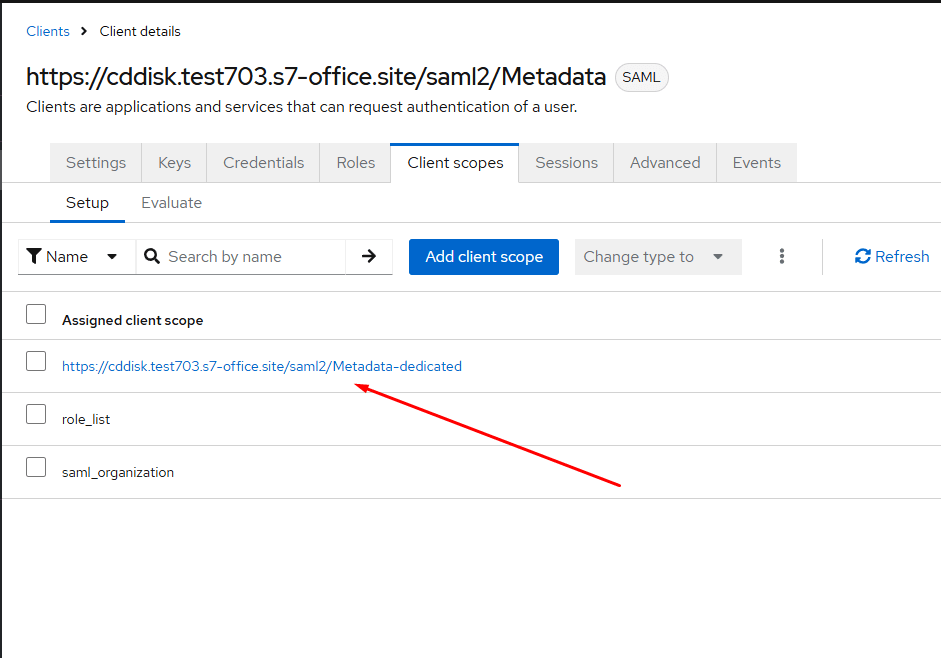Switch to the Evaluate sub-tab
941x658 pixels.
(x=172, y=203)
